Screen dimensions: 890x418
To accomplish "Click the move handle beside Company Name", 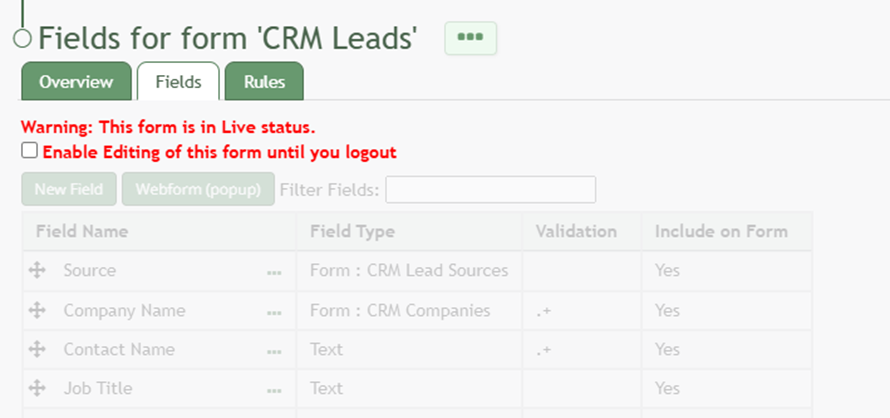I will pos(38,311).
